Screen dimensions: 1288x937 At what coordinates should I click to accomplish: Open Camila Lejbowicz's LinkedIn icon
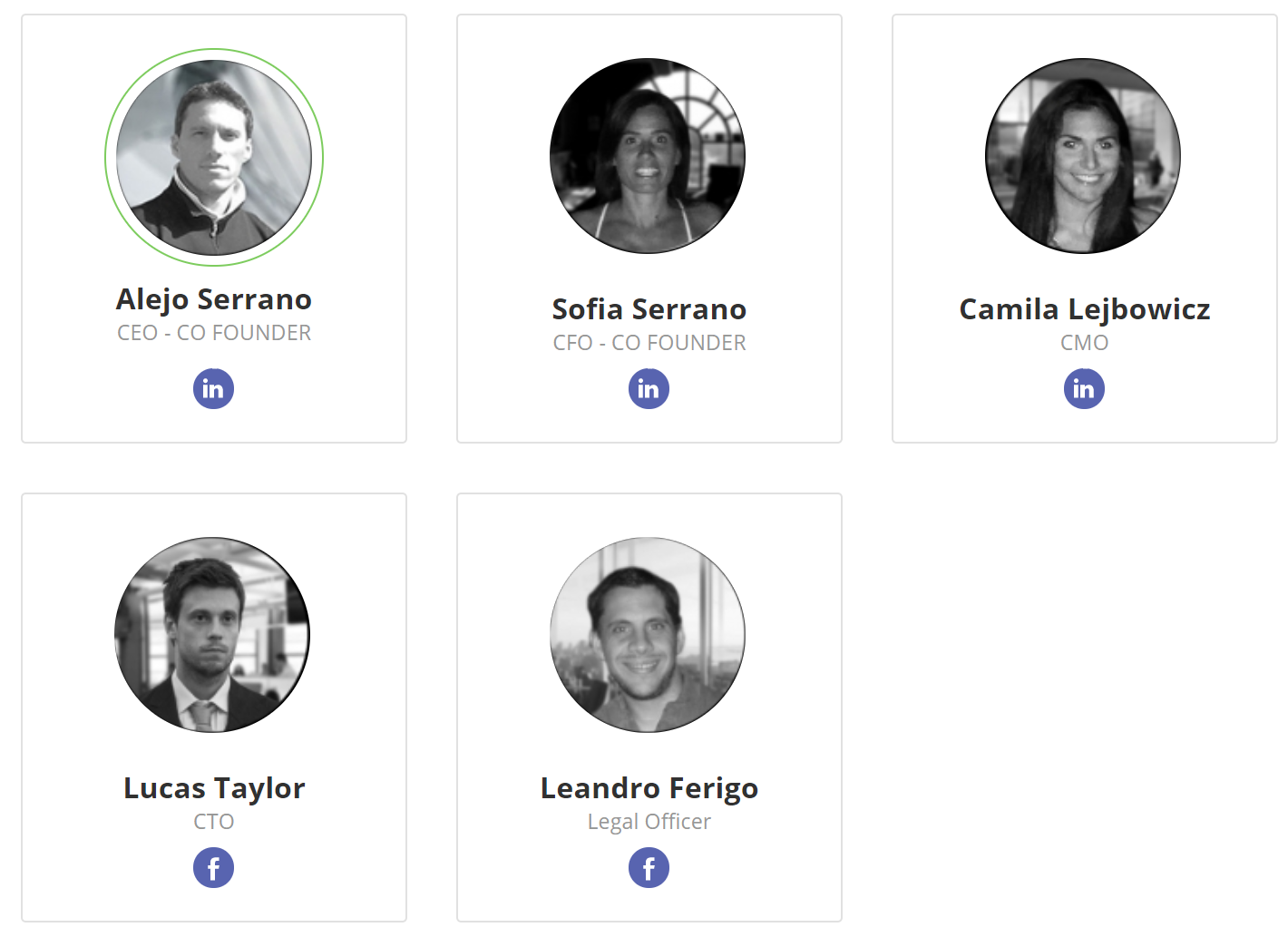coord(1085,389)
